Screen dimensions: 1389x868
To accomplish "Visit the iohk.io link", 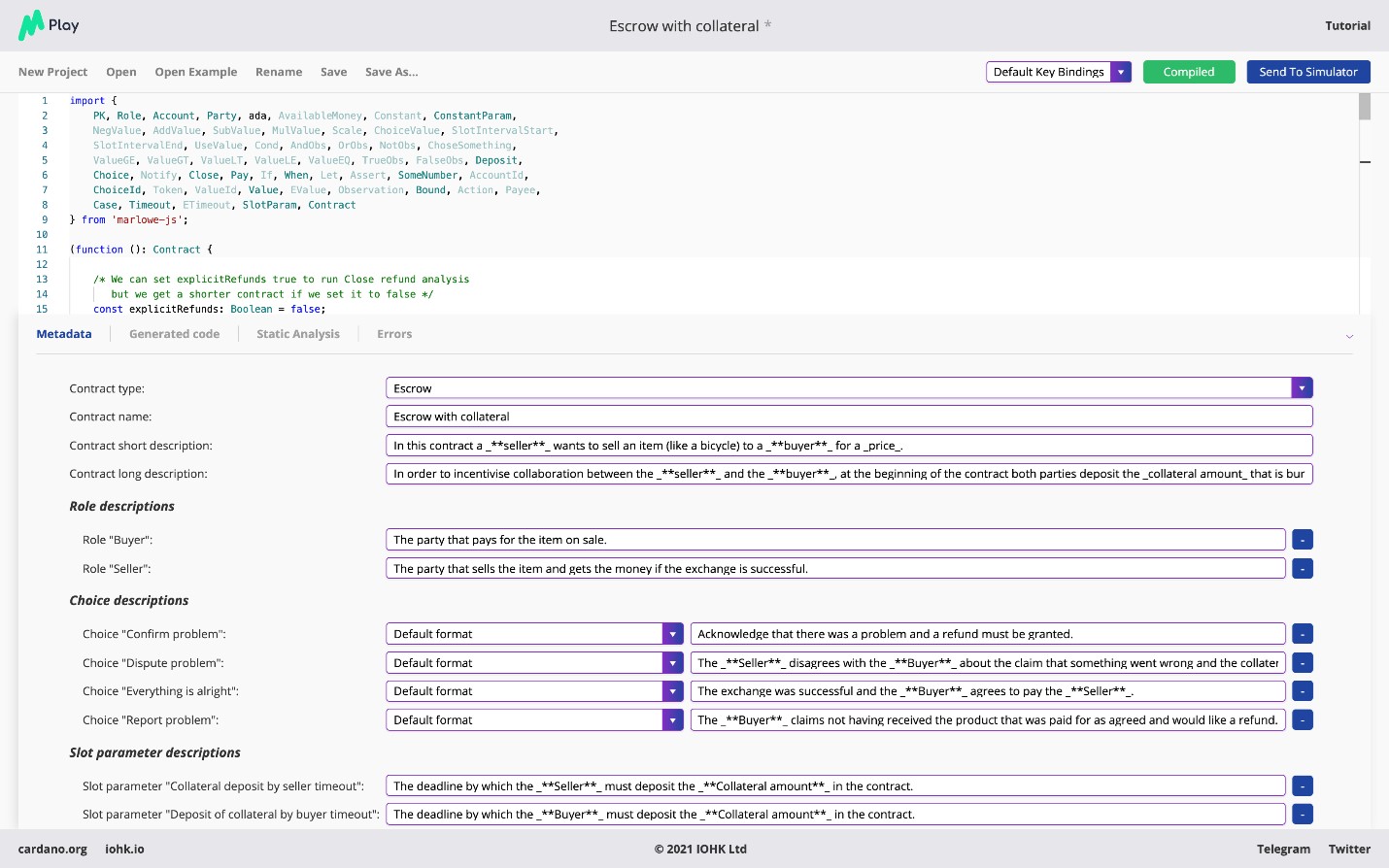I will coord(124,850).
